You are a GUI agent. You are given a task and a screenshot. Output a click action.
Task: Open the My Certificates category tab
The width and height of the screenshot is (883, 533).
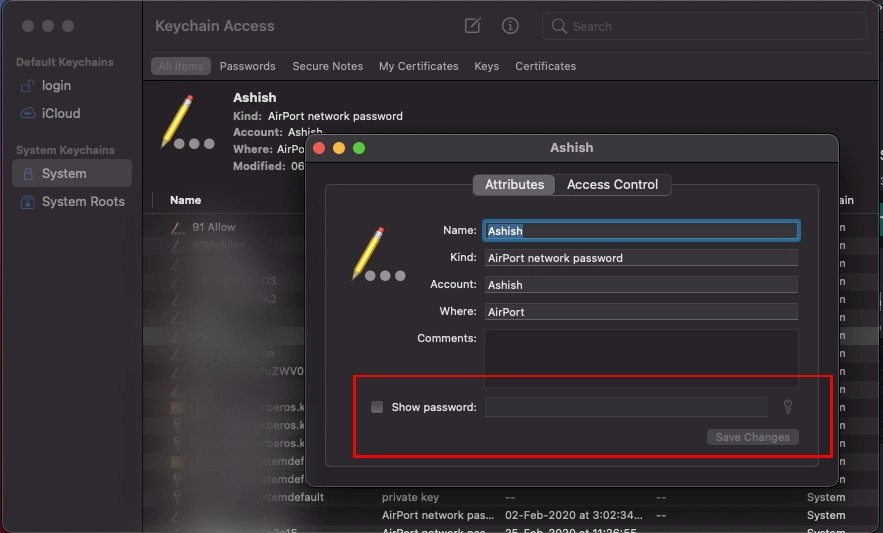[x=418, y=66]
